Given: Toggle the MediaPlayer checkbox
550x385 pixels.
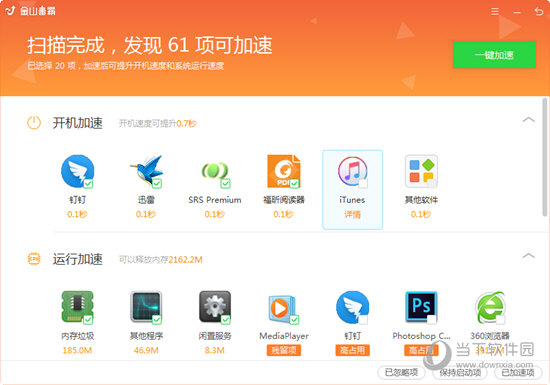Looking at the screenshot, I should click(294, 319).
